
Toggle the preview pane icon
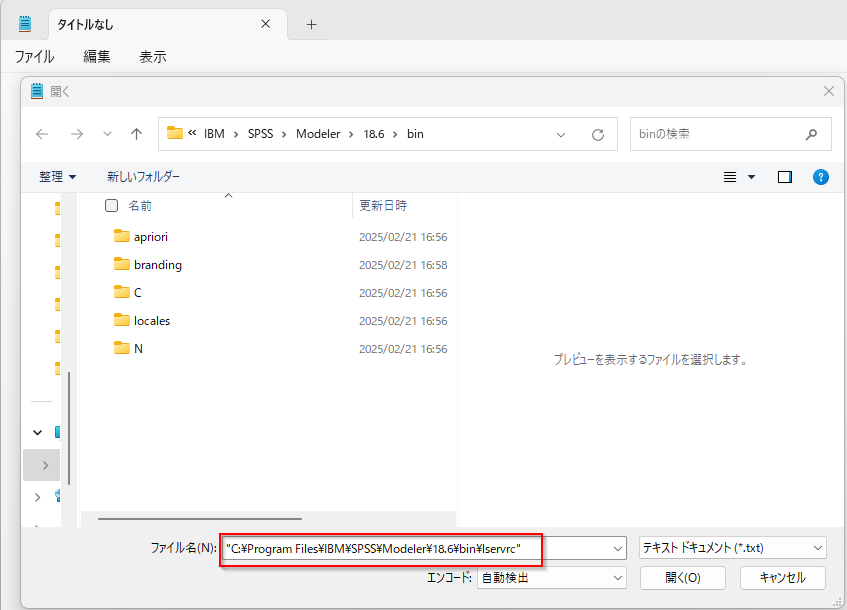click(785, 177)
